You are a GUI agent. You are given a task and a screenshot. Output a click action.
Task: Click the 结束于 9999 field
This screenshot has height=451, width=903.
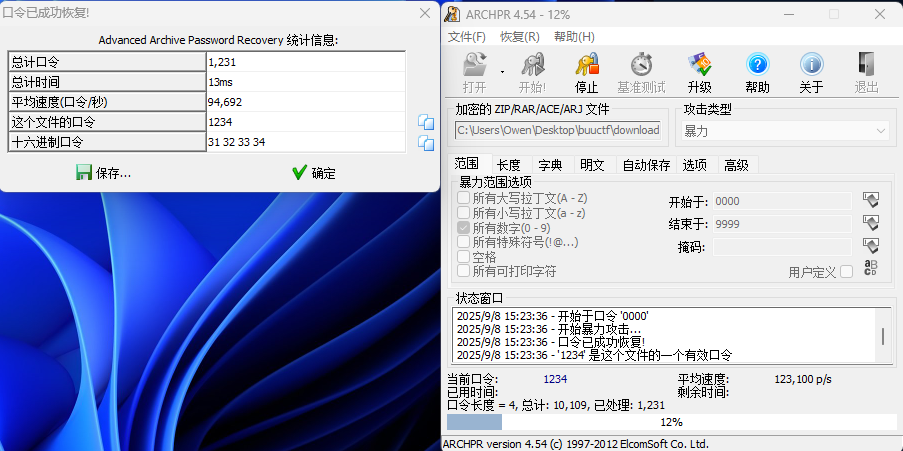pos(782,223)
